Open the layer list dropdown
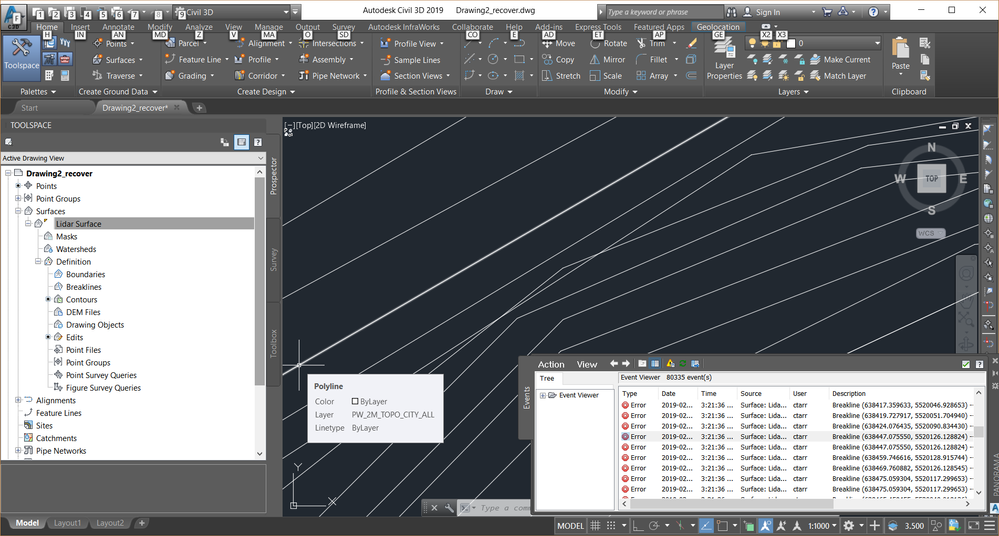The height and width of the screenshot is (536, 999). pyautogui.click(x=877, y=43)
